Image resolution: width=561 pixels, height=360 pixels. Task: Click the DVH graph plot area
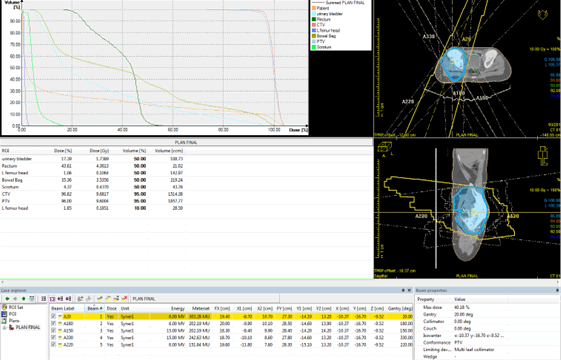click(x=165, y=67)
